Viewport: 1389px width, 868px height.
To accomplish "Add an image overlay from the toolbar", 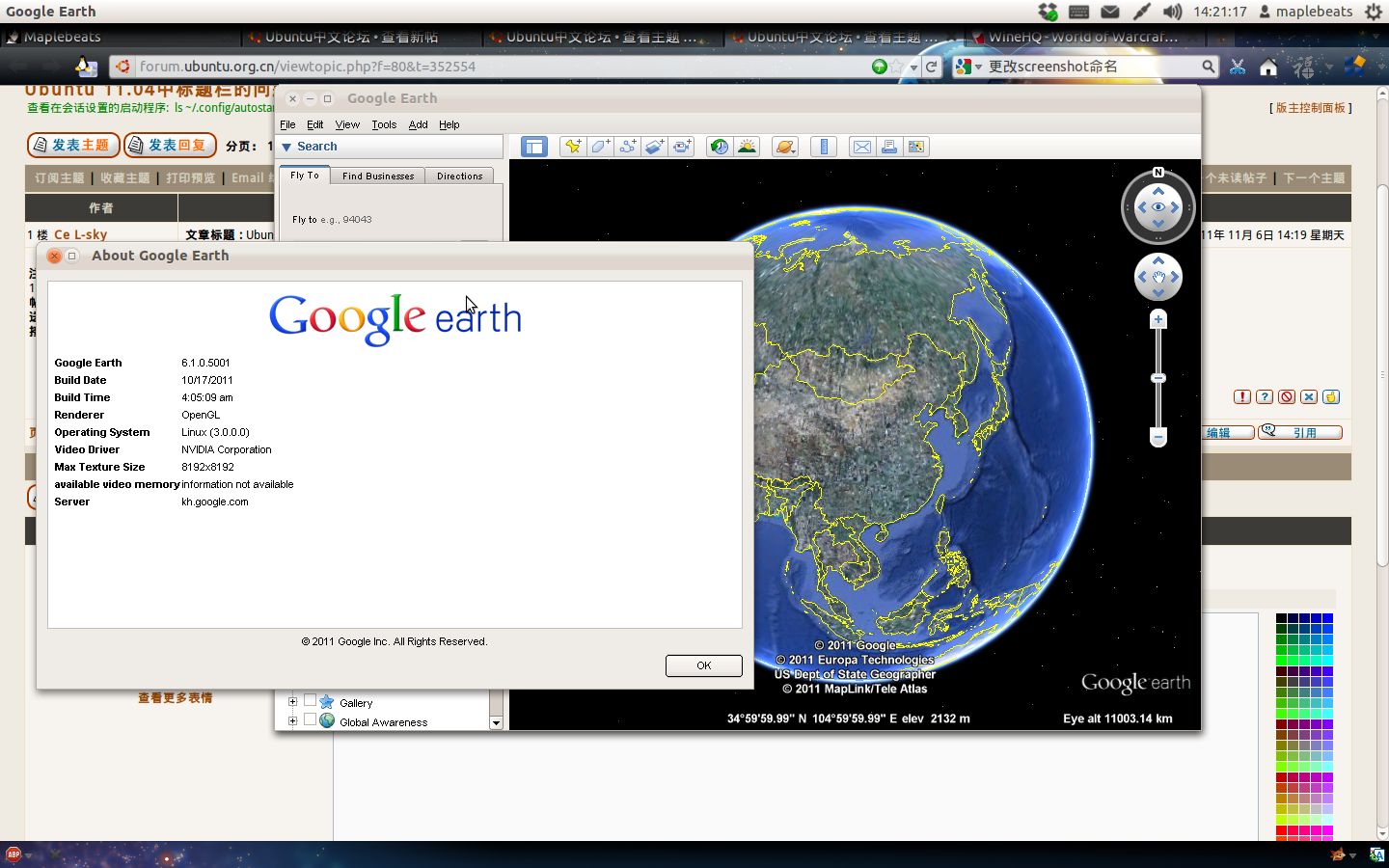I will coord(654,147).
